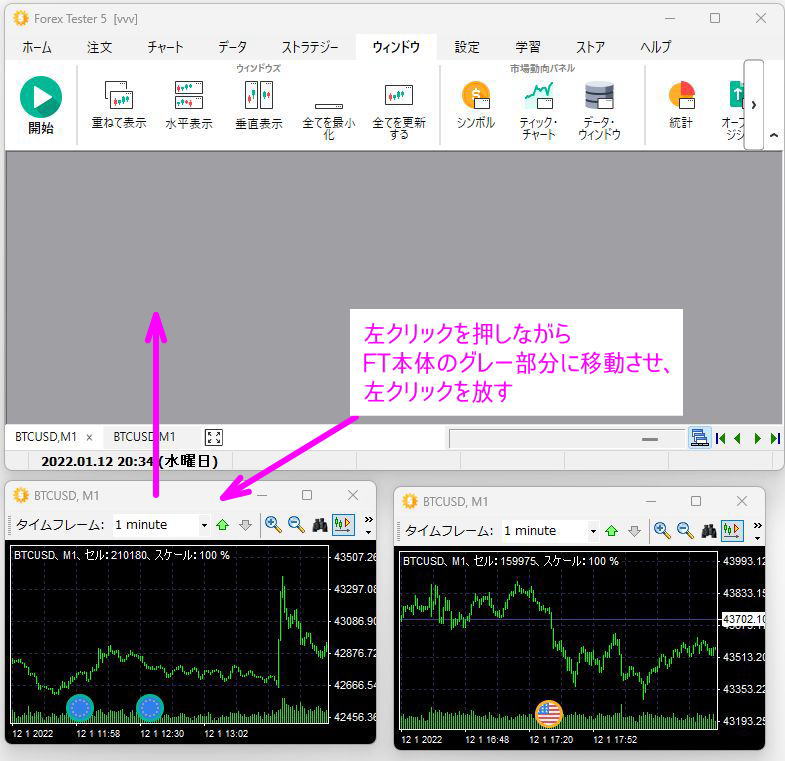Maximize the left BTCUSD chart window
Image resolution: width=785 pixels, height=761 pixels.
tap(307, 495)
